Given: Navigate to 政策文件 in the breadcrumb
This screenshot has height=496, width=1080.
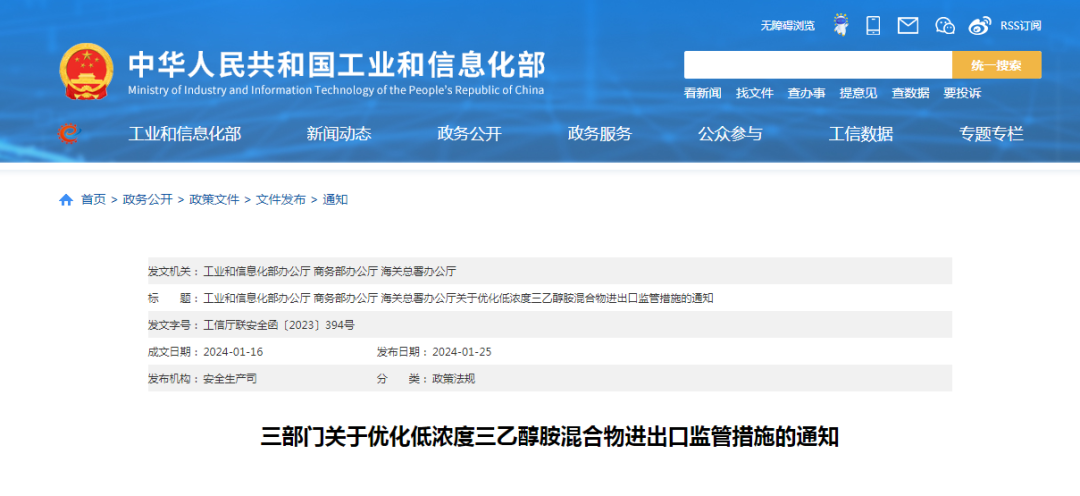Looking at the screenshot, I should (x=214, y=200).
